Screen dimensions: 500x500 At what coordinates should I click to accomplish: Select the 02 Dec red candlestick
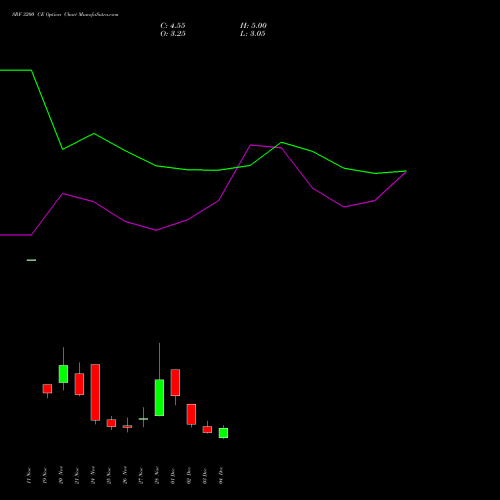pyautogui.click(x=191, y=414)
